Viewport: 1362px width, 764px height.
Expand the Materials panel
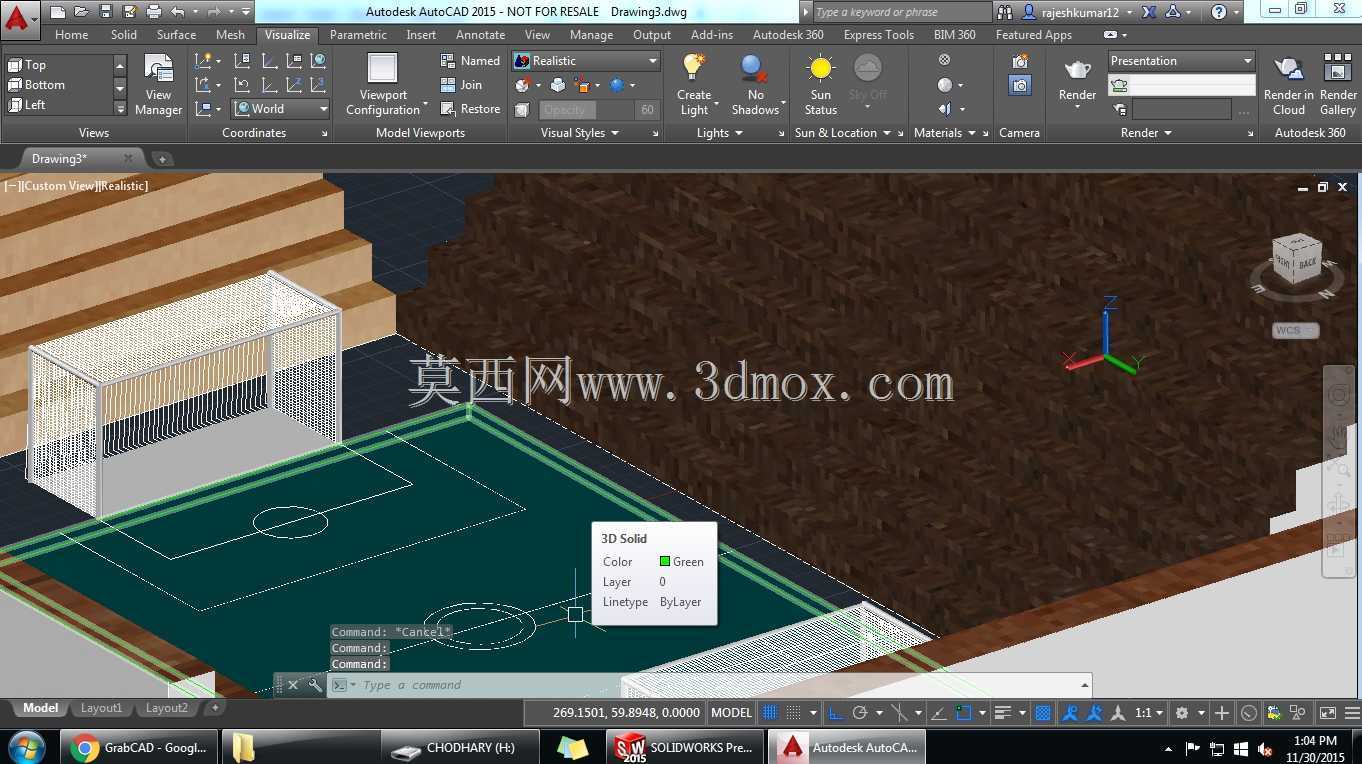pos(945,133)
